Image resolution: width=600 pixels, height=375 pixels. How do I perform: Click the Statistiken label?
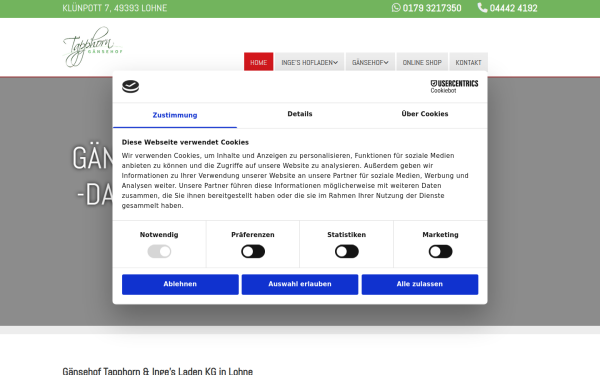(347, 235)
